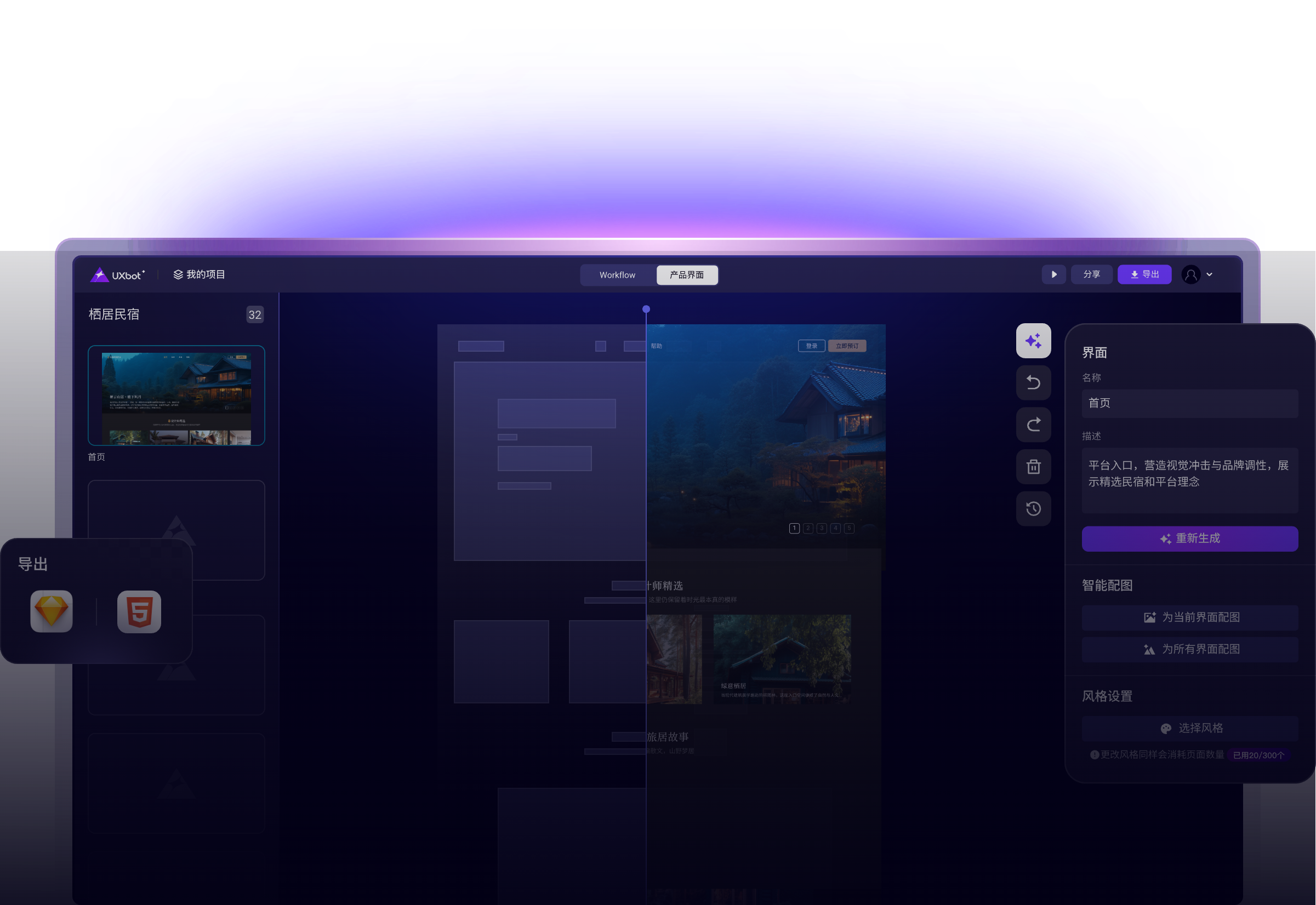Click the AI sparkle tool icon
Image resolution: width=1316 pixels, height=905 pixels.
(x=1034, y=341)
